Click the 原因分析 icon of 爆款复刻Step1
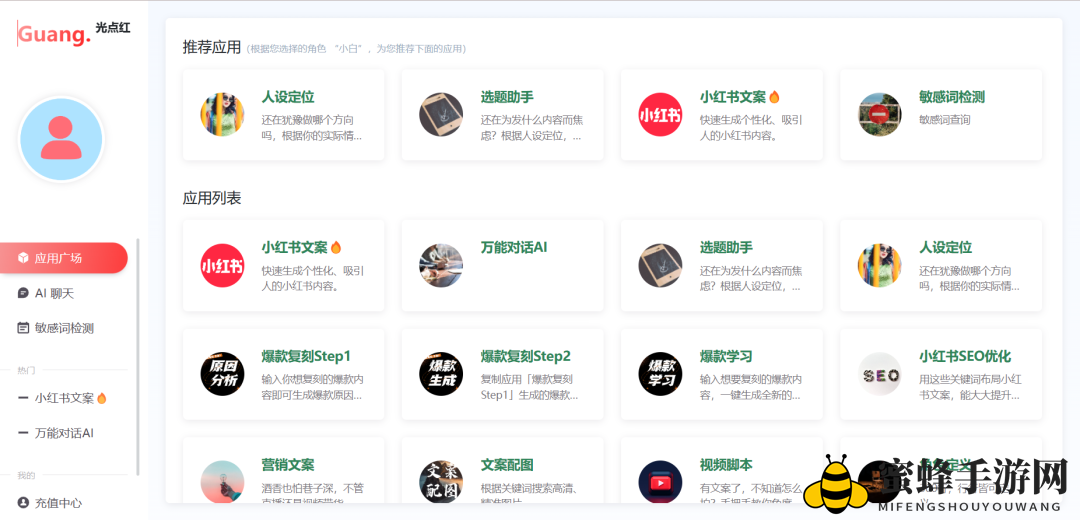Screen dimensions: 1080x520 (222, 374)
